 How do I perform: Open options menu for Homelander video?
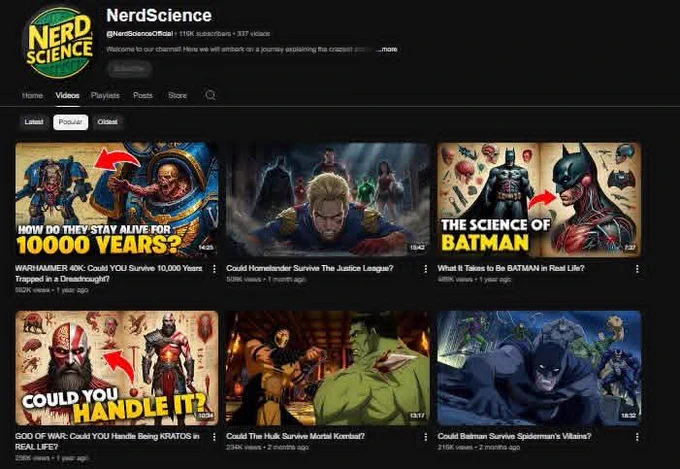pyautogui.click(x=425, y=269)
